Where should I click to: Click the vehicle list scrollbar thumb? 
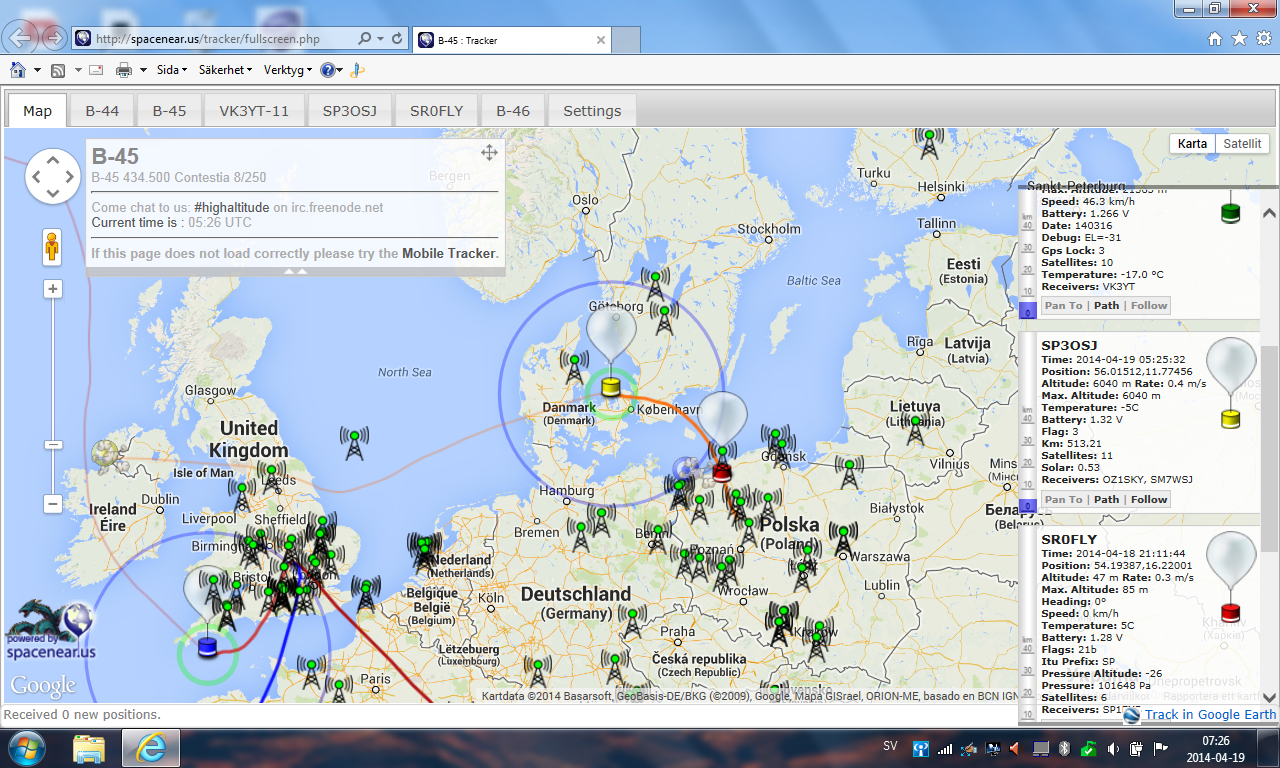coord(1269,448)
